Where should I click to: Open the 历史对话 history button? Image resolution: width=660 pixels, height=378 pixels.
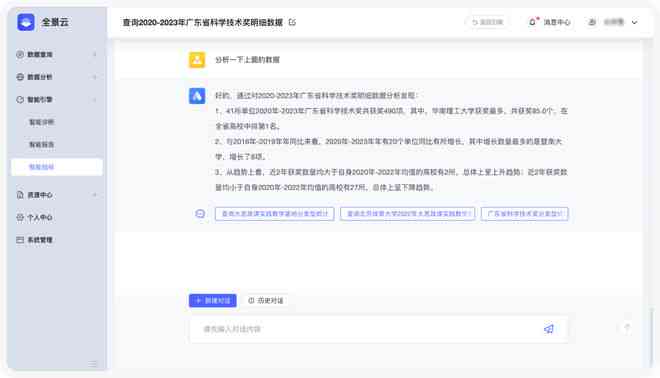[x=266, y=301]
